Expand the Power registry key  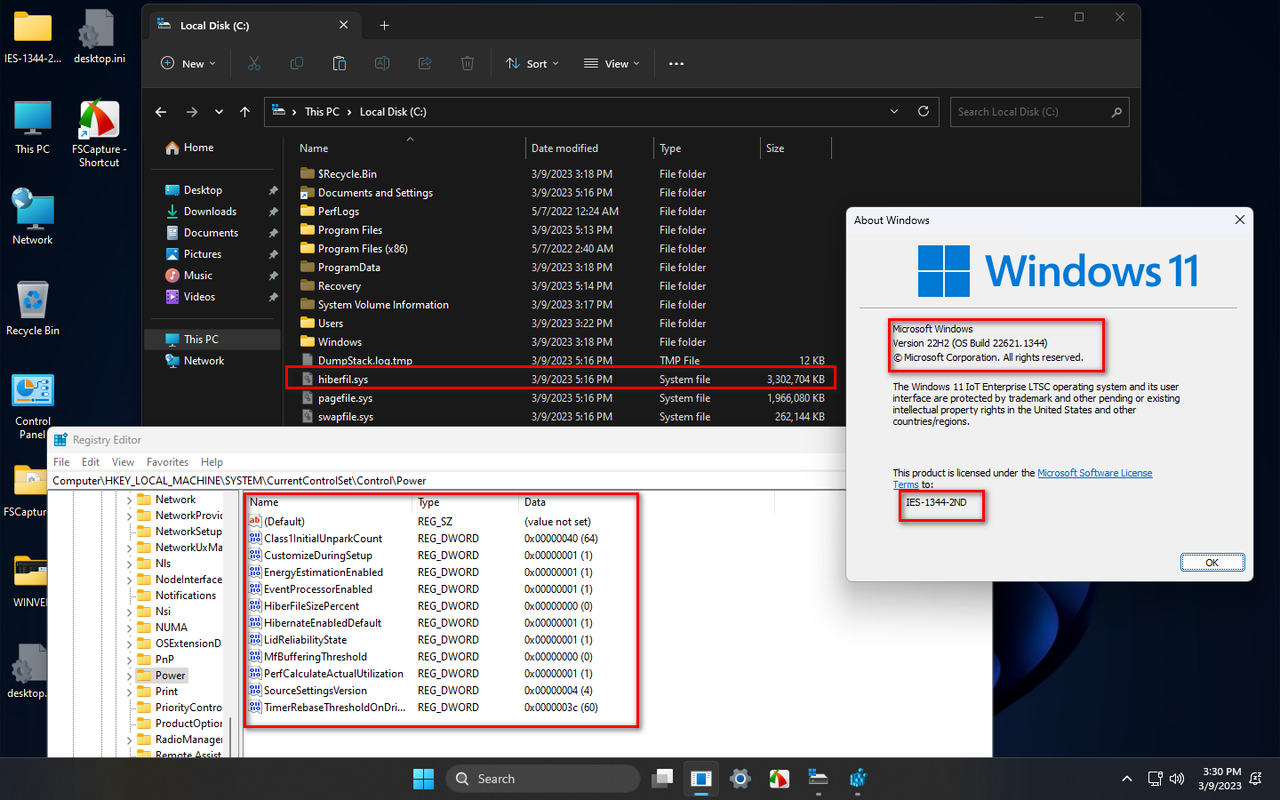pos(129,676)
